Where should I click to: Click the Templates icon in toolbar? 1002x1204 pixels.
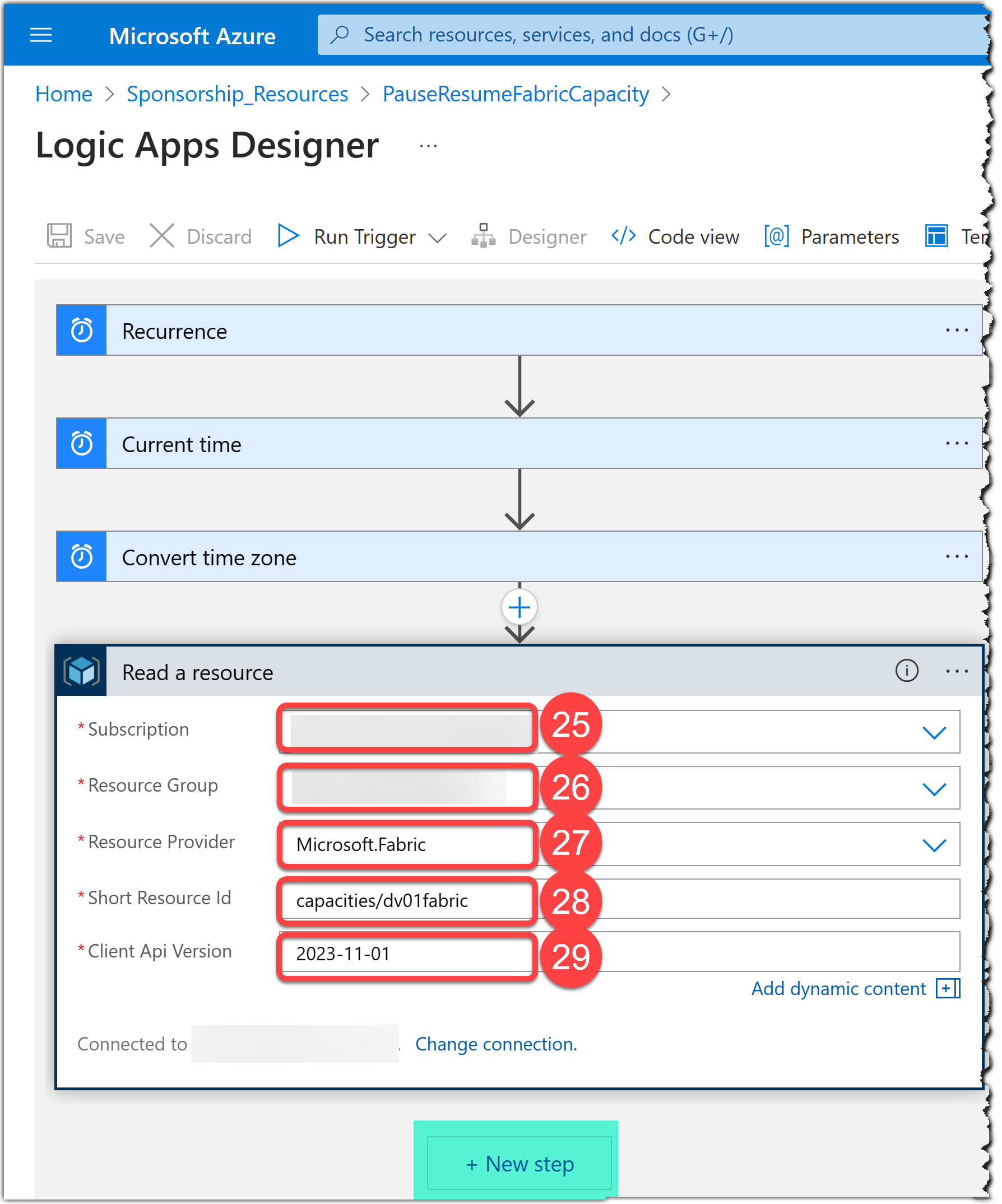coord(936,236)
